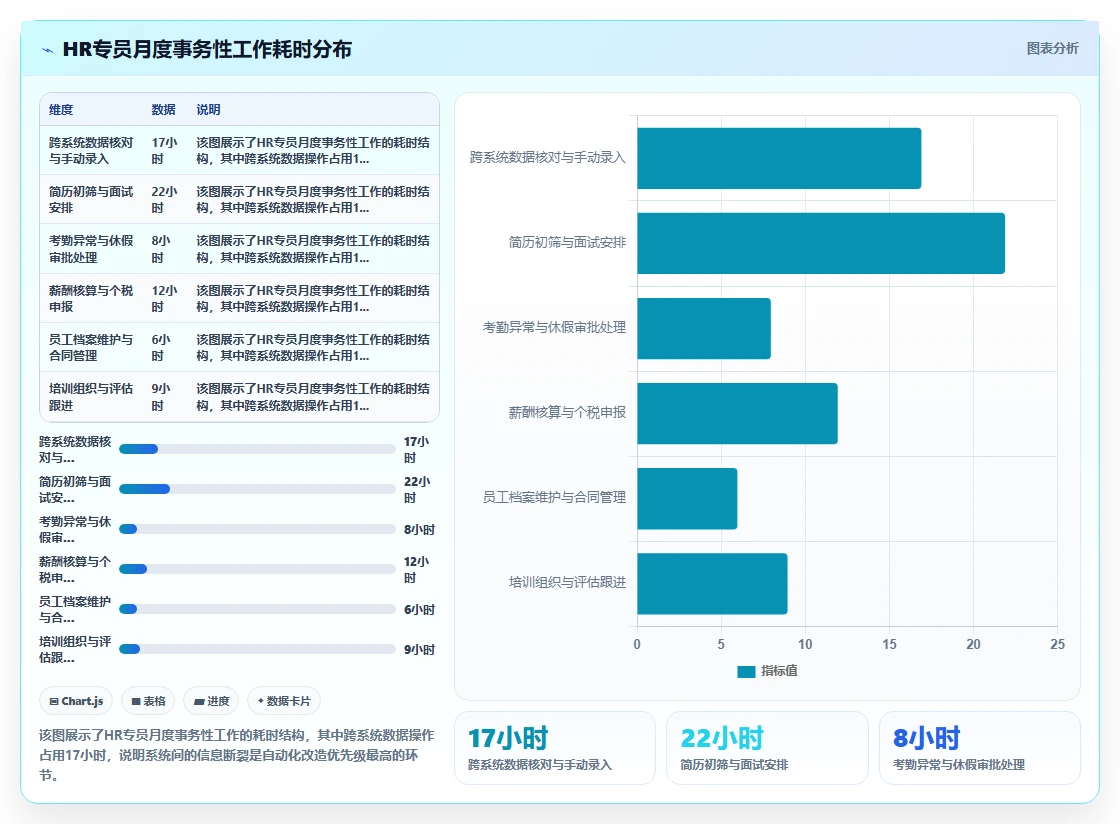Select table row 考勤异常与休假审批处理
Screen dimensions: 1120x824
point(239,249)
